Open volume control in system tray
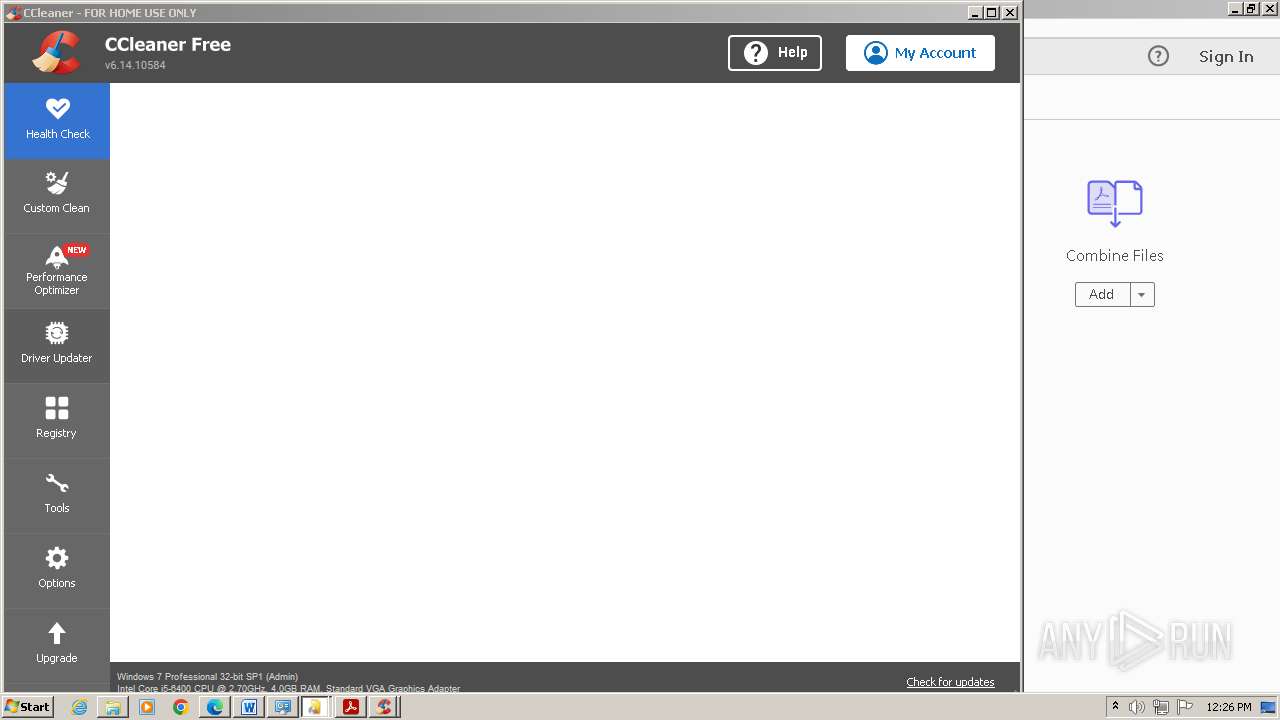 (x=1137, y=707)
